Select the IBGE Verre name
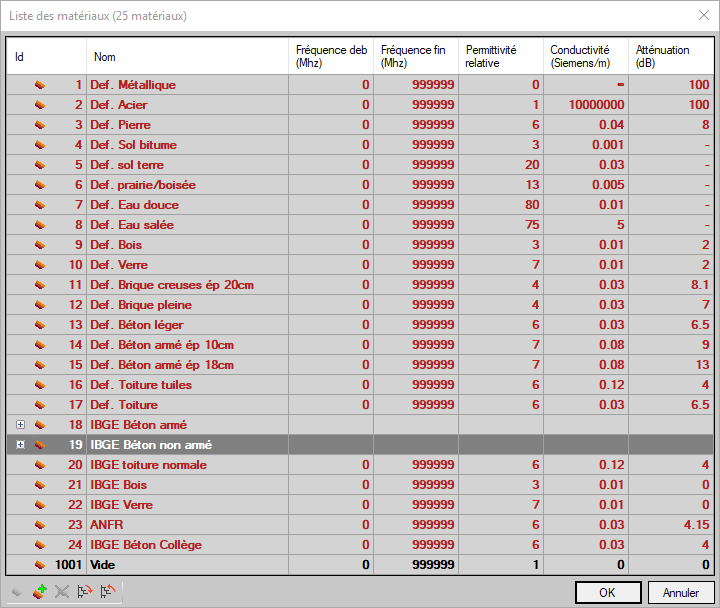 [122, 505]
